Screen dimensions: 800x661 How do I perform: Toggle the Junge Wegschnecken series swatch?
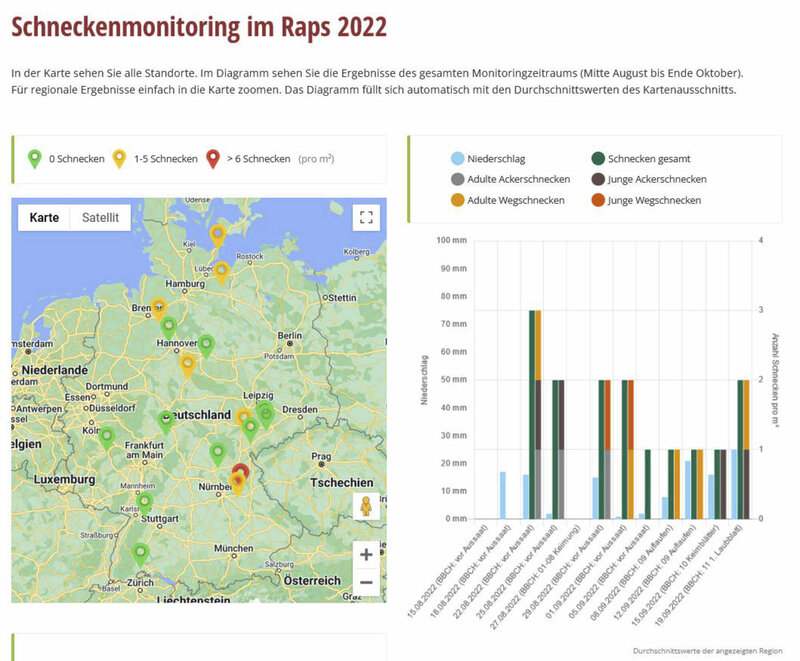coord(598,200)
